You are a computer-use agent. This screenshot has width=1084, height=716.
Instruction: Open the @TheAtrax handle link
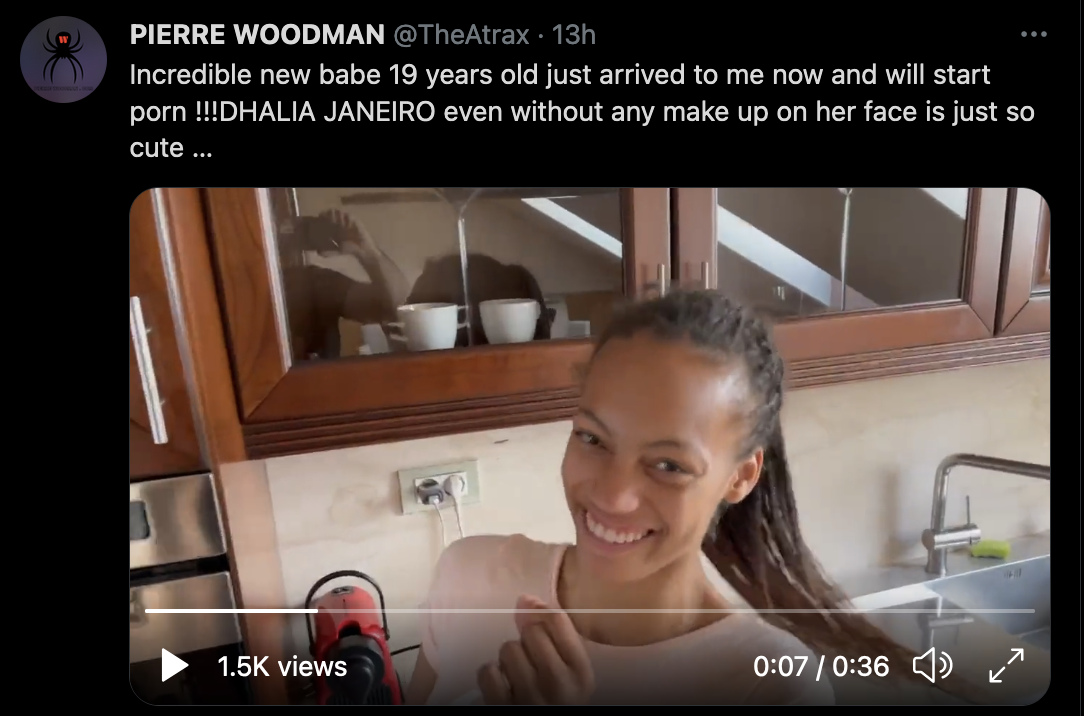click(x=461, y=35)
